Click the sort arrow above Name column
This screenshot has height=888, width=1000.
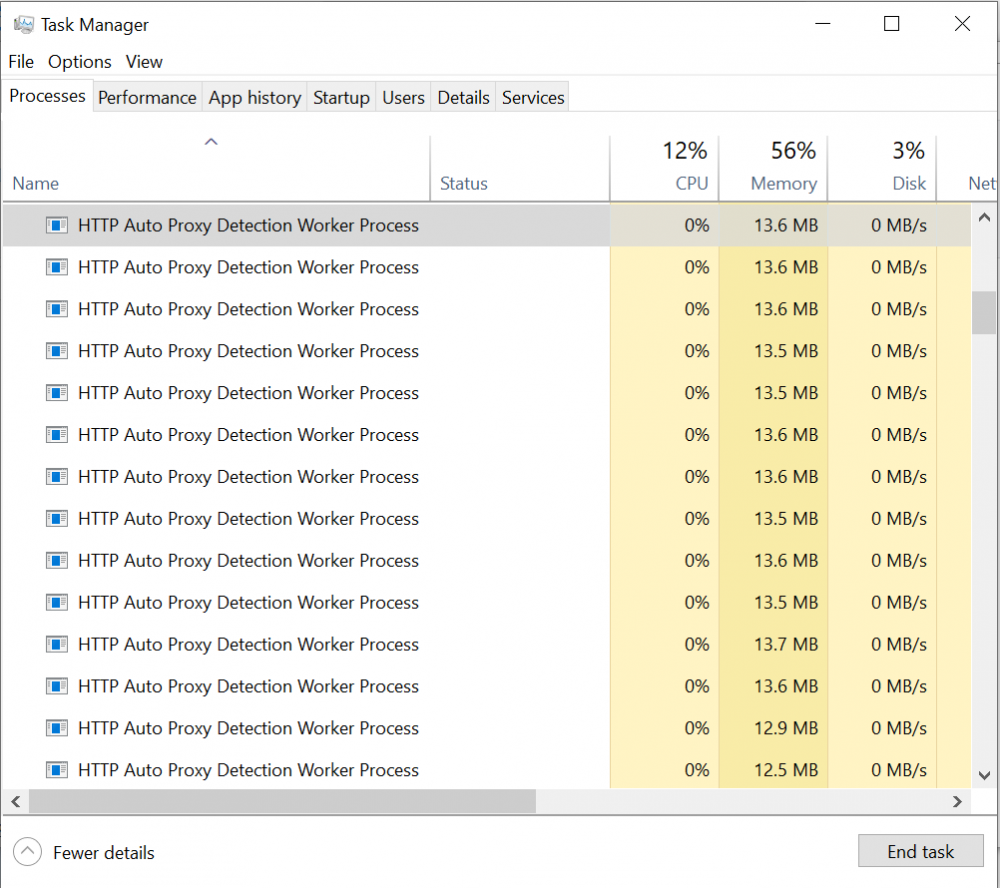click(x=211, y=143)
